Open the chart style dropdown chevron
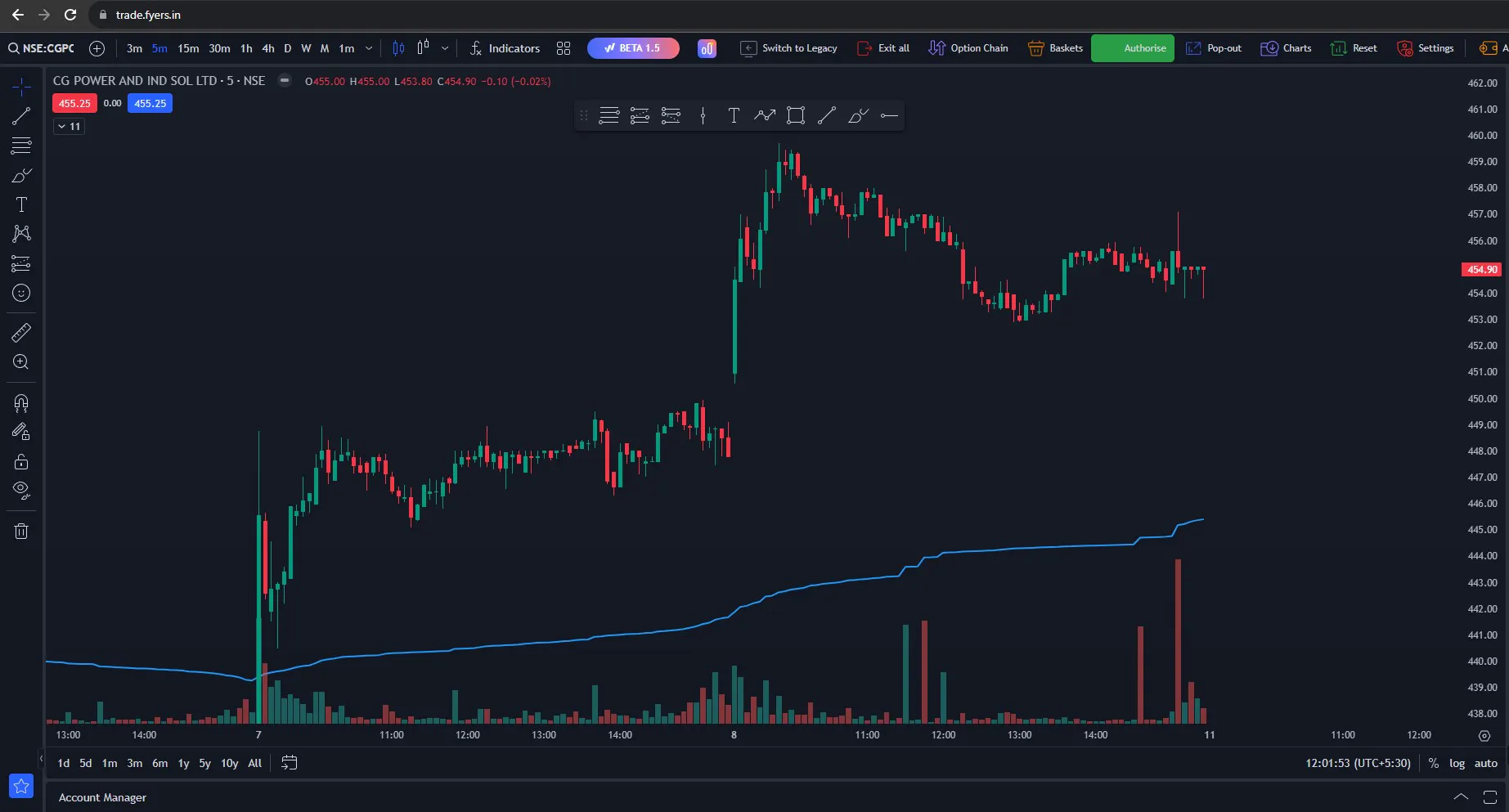 pos(445,48)
